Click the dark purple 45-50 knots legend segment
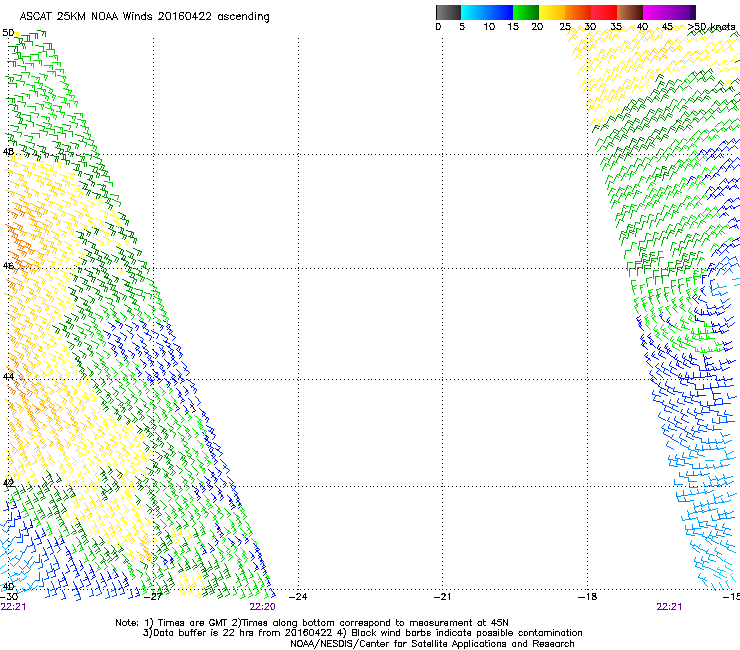Image resolution: width=740 pixels, height=650 pixels. [x=682, y=12]
